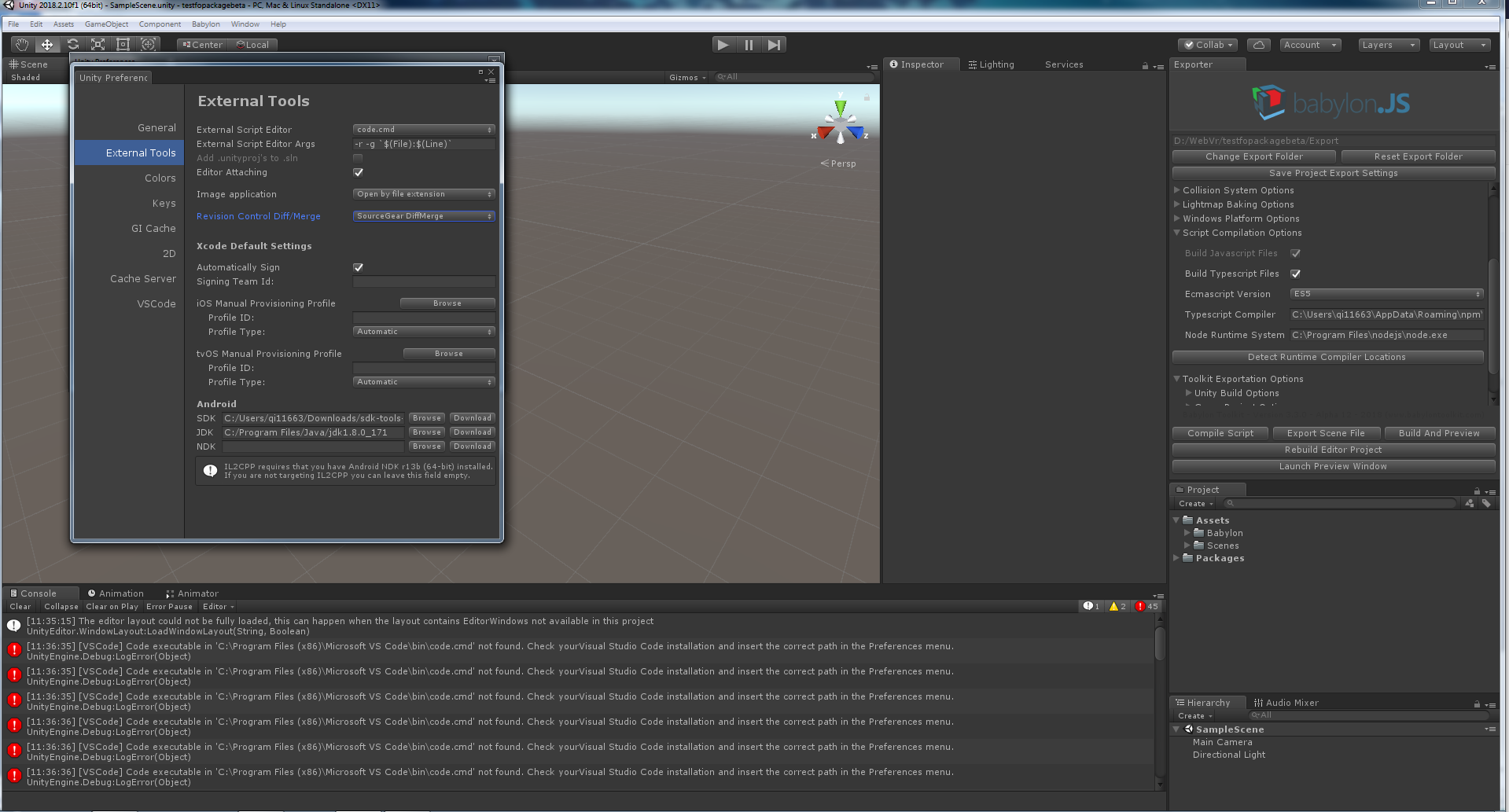Screen dimensions: 1509x812
Task: Toggle Collapse in Console
Action: tap(61, 607)
